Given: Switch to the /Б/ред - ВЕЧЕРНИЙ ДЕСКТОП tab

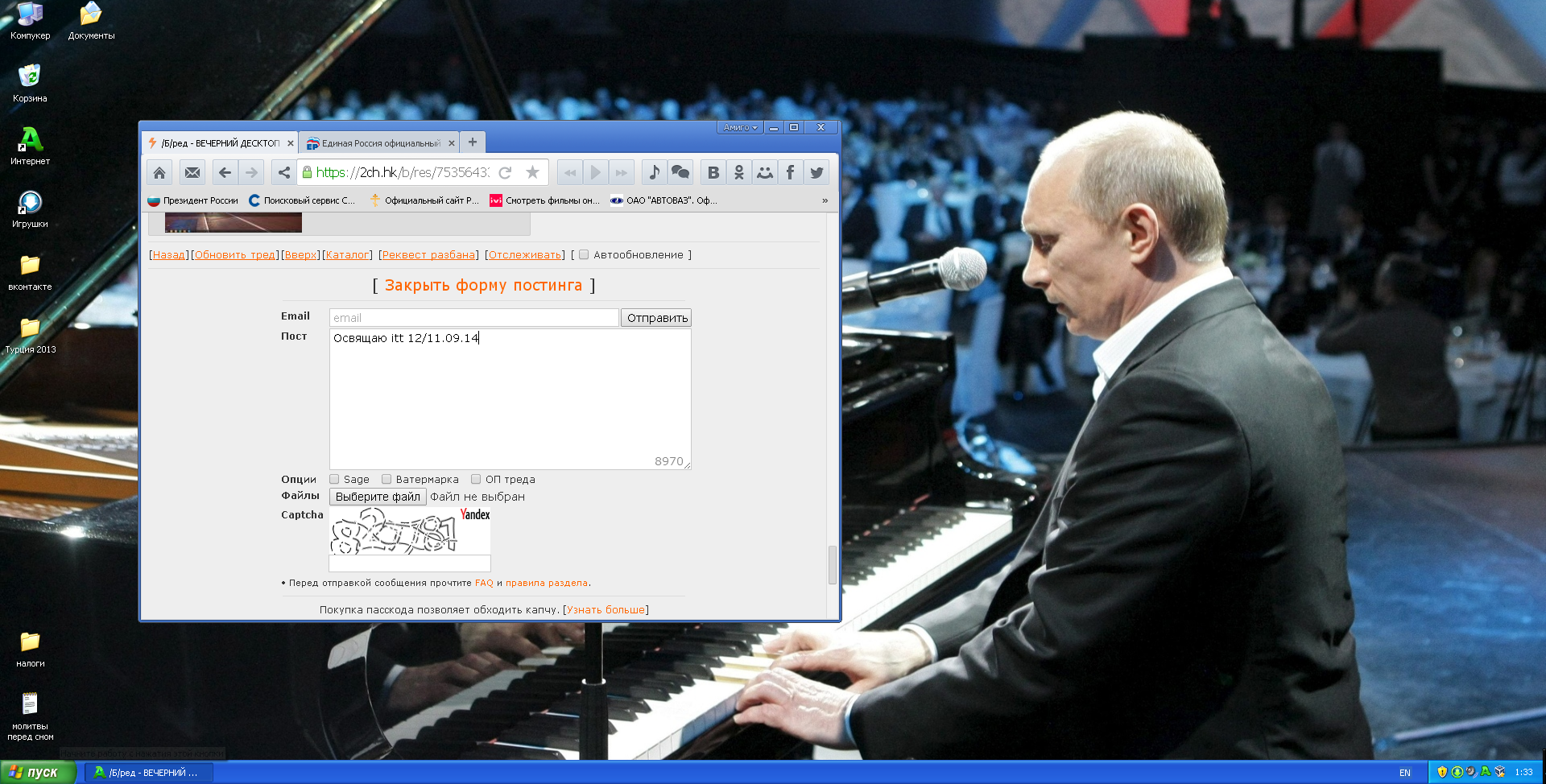Looking at the screenshot, I should pyautogui.click(x=221, y=143).
